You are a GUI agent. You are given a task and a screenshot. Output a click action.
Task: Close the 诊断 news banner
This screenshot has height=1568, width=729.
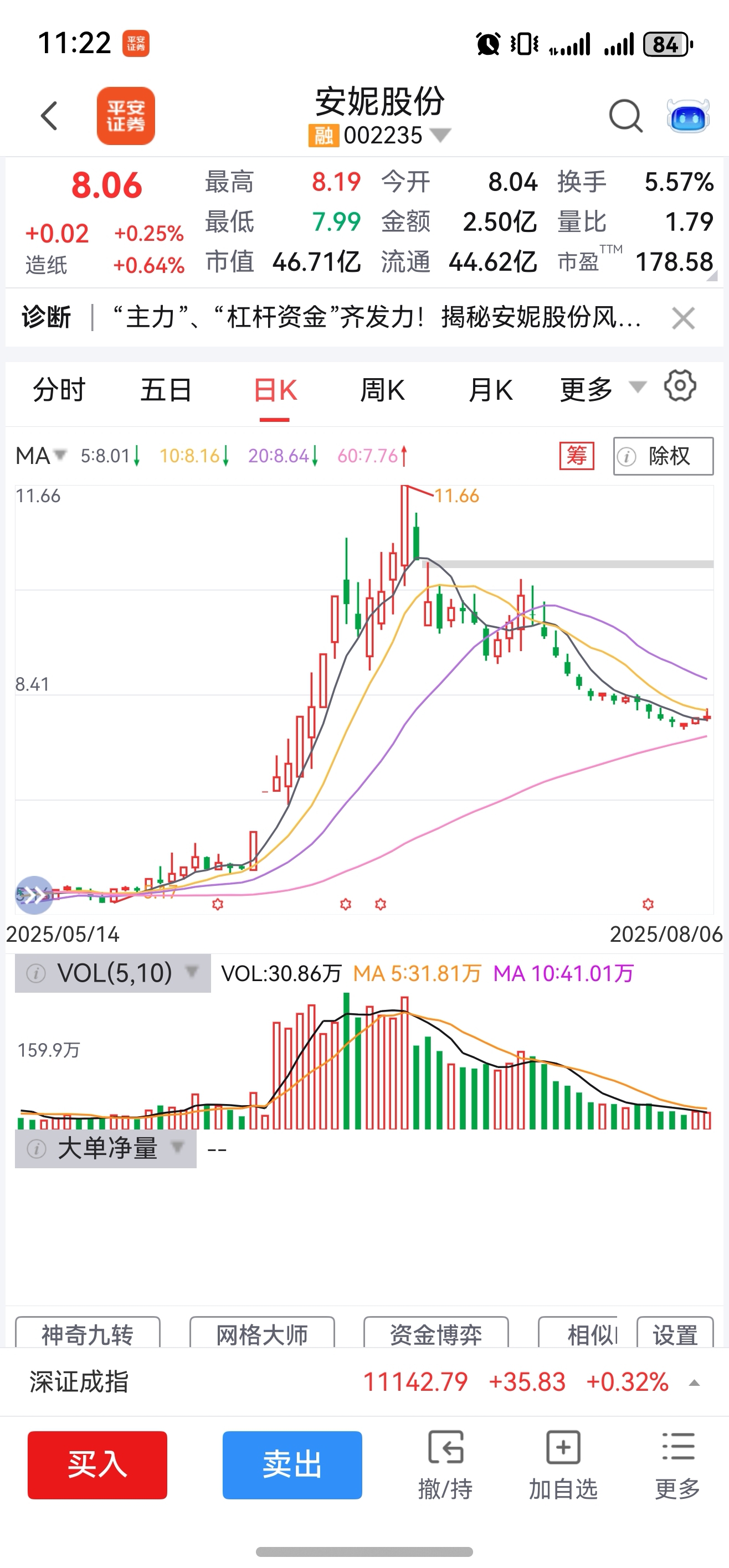[682, 318]
